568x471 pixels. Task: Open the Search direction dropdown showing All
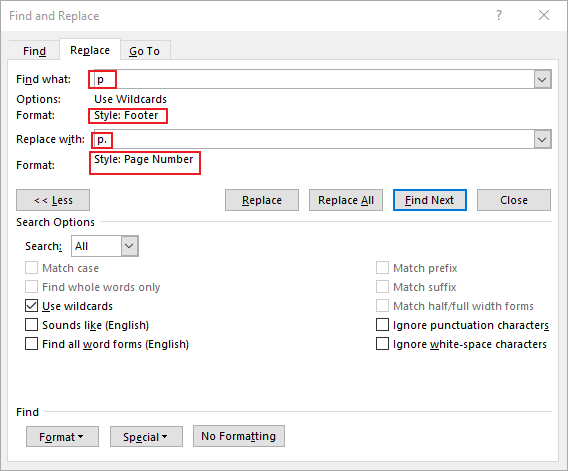pos(105,246)
